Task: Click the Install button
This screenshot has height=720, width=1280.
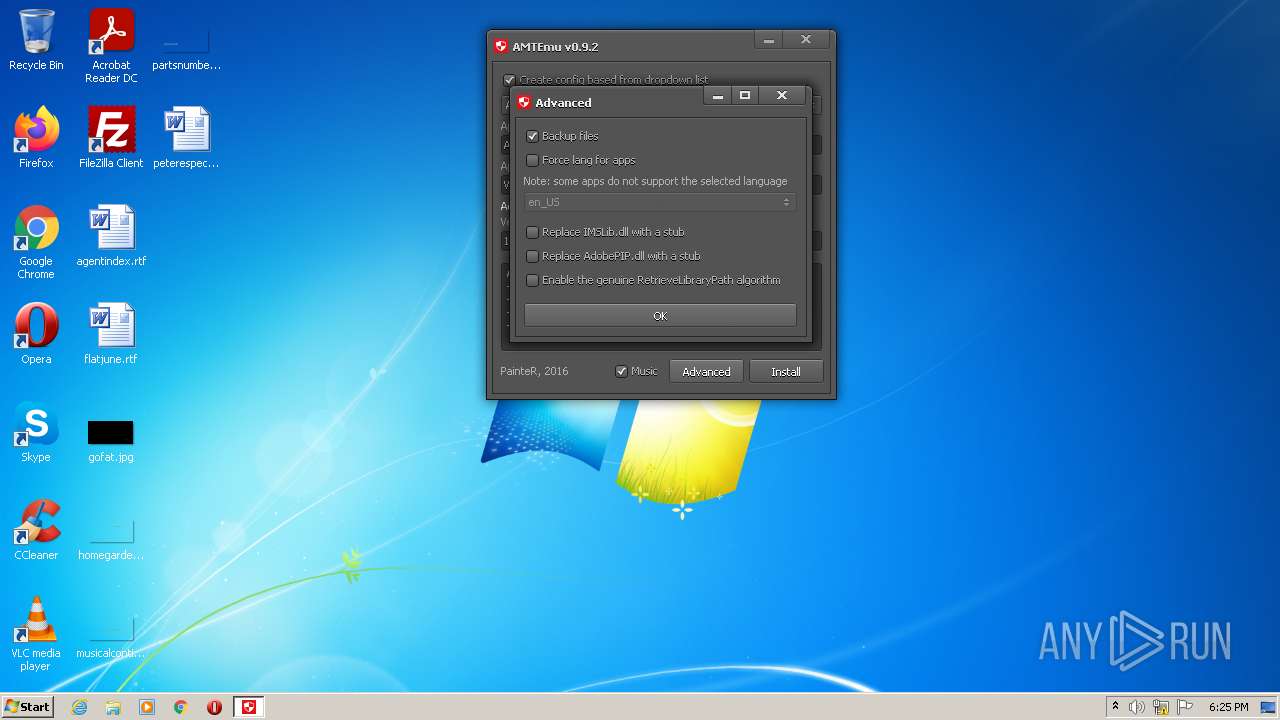Action: point(786,371)
